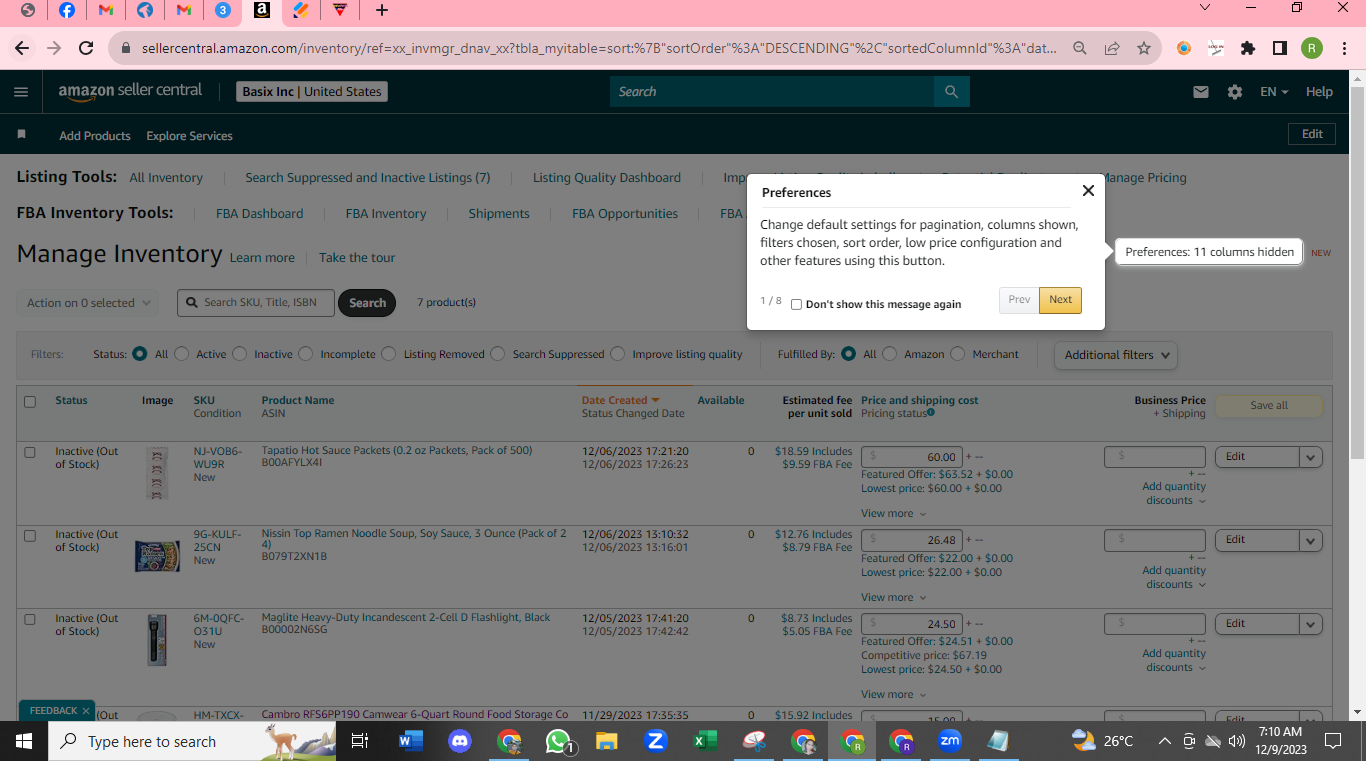This screenshot has height=761, width=1366.
Task: Close the Preferences popup with the X
Action: [1088, 190]
